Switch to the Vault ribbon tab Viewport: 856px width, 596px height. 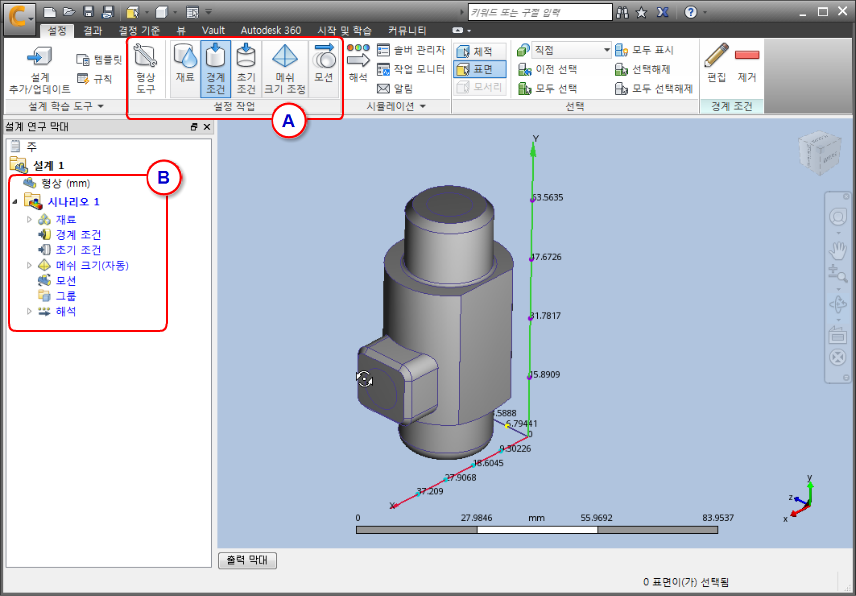point(213,31)
